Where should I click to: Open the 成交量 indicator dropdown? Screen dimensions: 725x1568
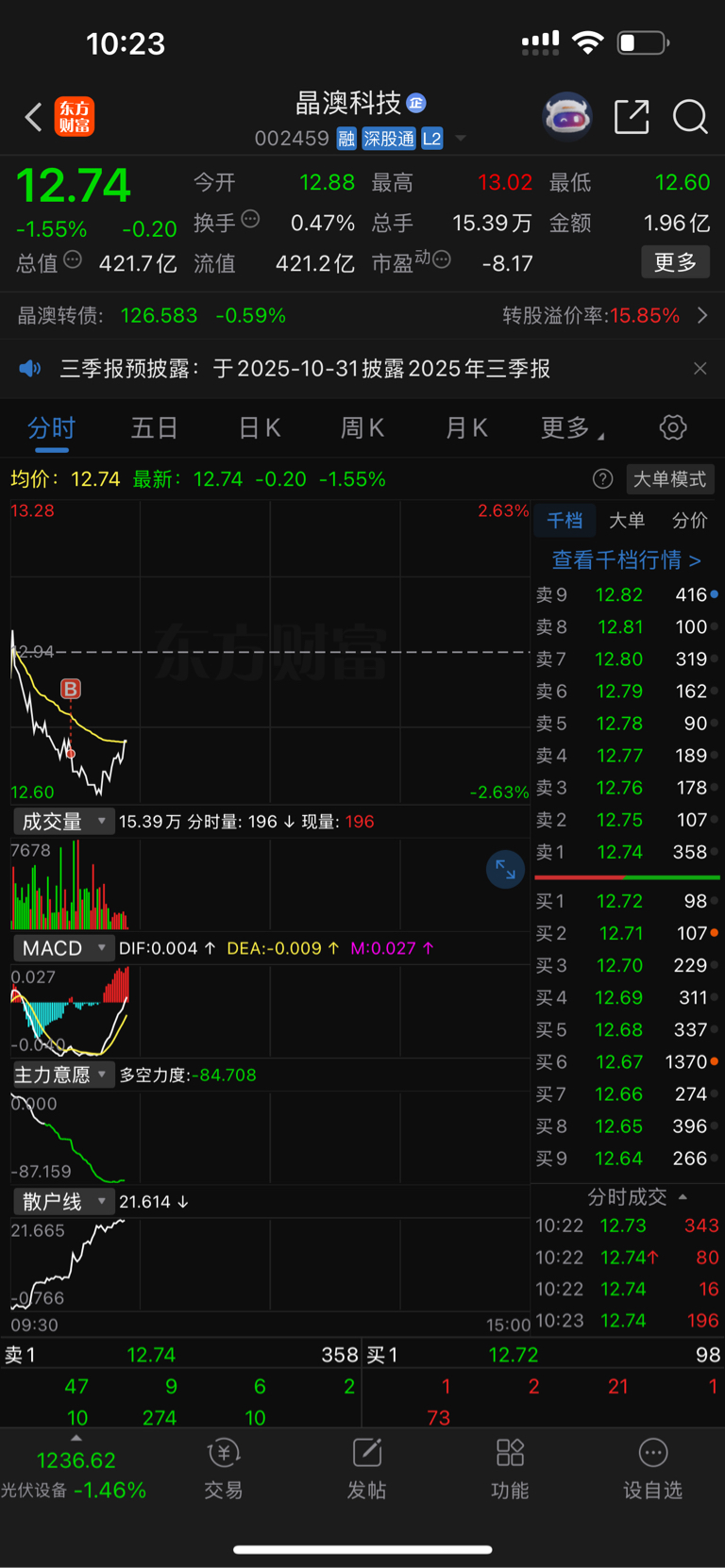[63, 822]
